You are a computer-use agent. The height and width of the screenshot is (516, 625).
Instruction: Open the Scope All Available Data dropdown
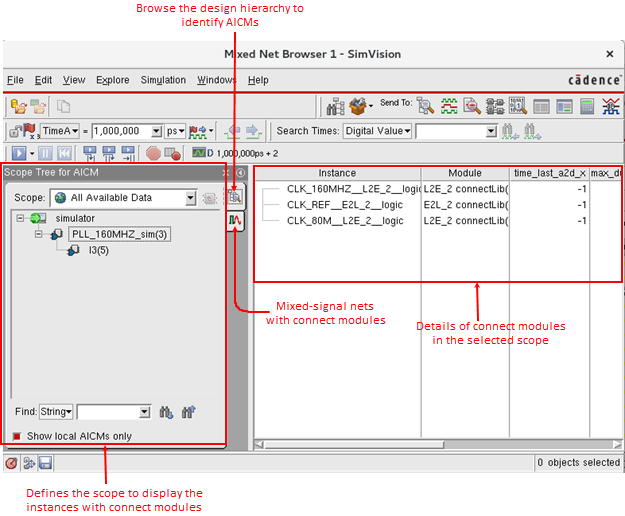(191, 198)
